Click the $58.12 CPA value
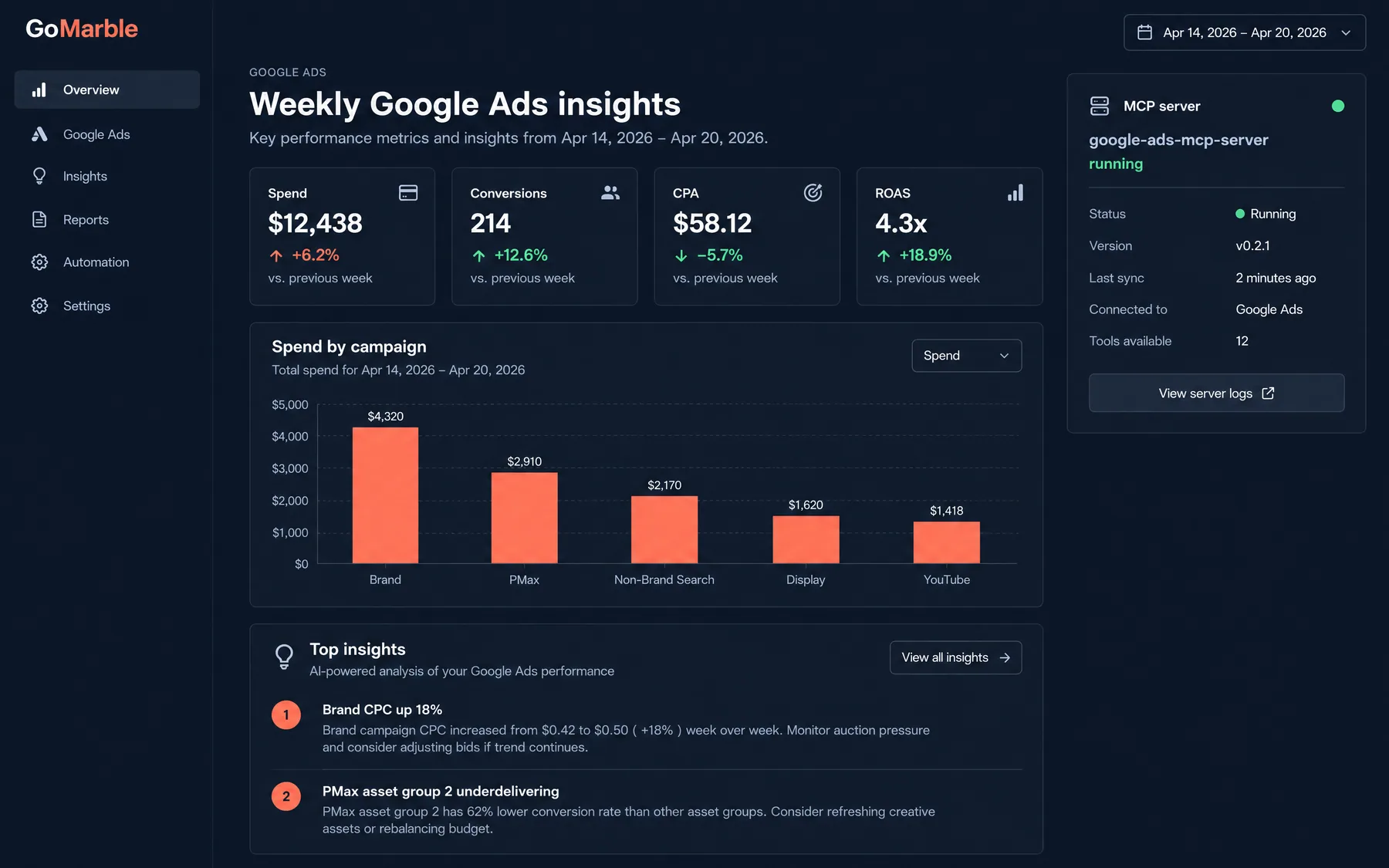The image size is (1389, 868). 712,224
